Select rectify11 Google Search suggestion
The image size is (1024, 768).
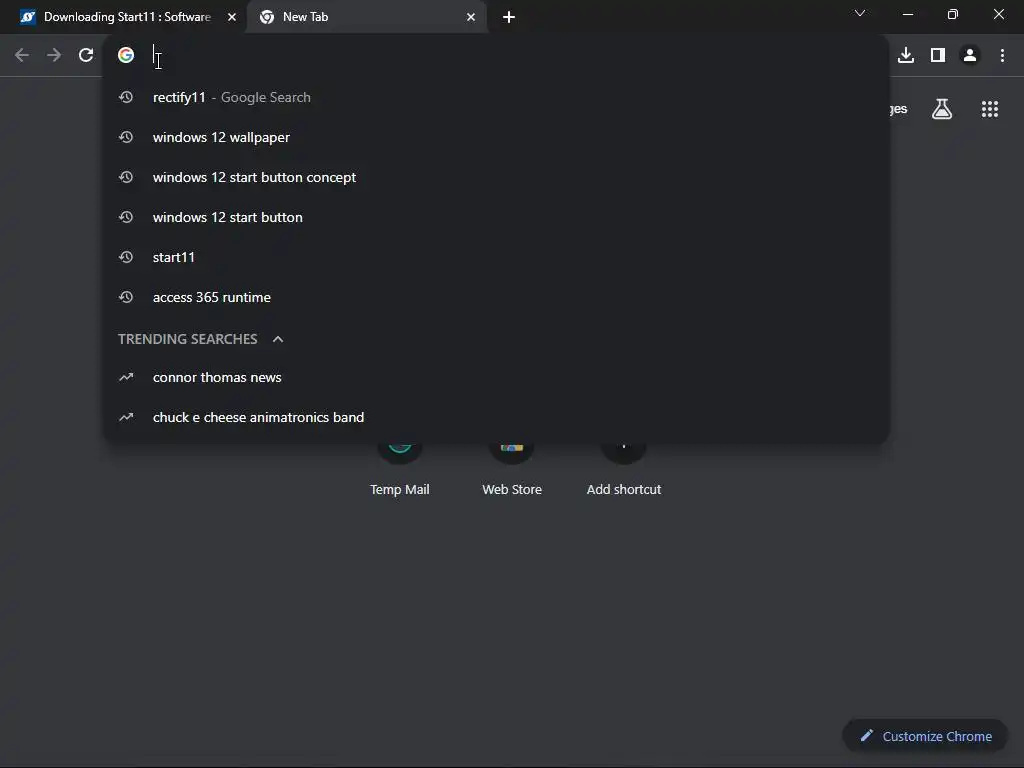point(496,97)
